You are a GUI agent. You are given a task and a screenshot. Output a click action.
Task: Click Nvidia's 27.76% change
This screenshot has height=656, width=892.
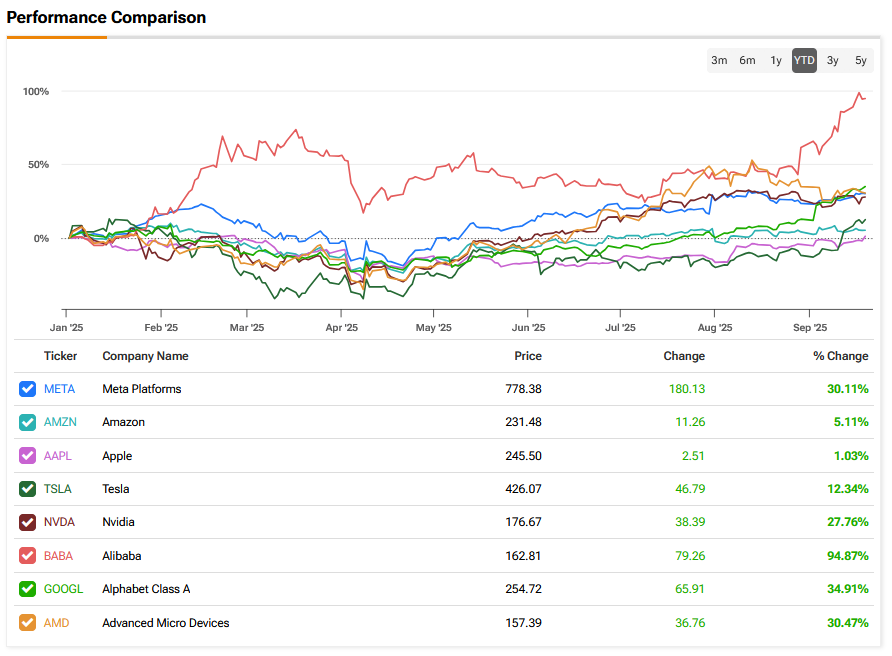pos(848,522)
